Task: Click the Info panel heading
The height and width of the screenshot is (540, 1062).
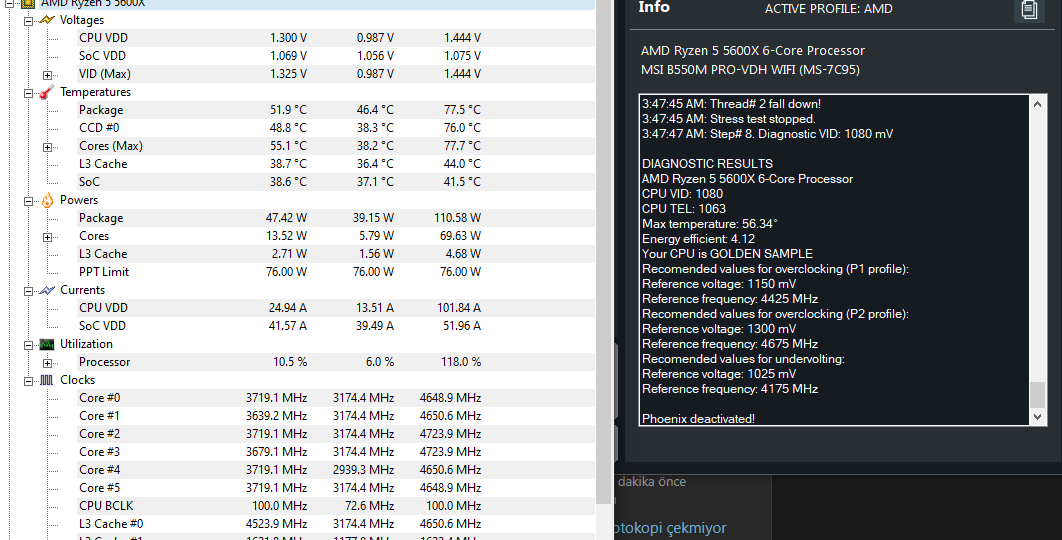Action: tap(654, 7)
